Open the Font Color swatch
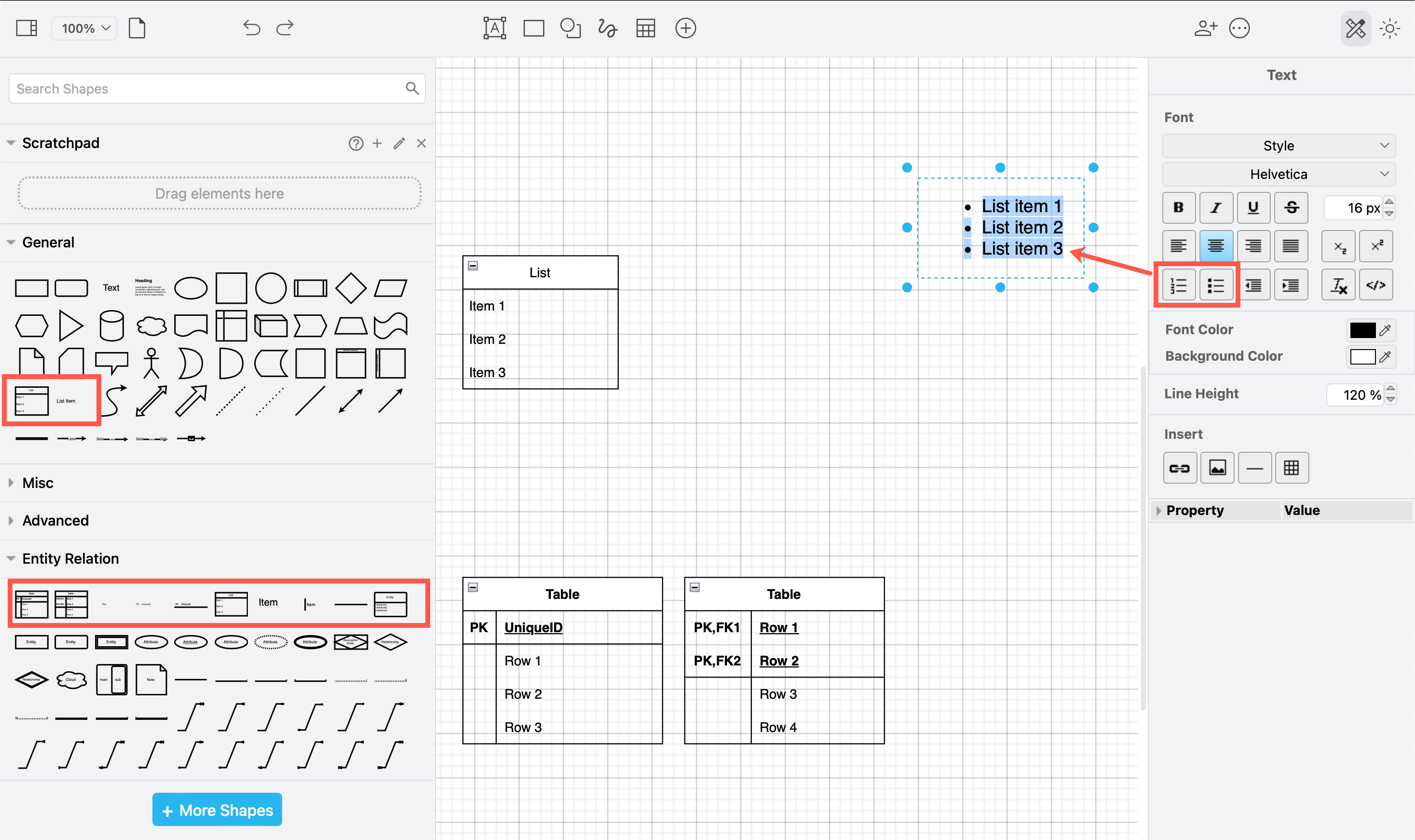This screenshot has width=1415, height=840. tap(1363, 330)
